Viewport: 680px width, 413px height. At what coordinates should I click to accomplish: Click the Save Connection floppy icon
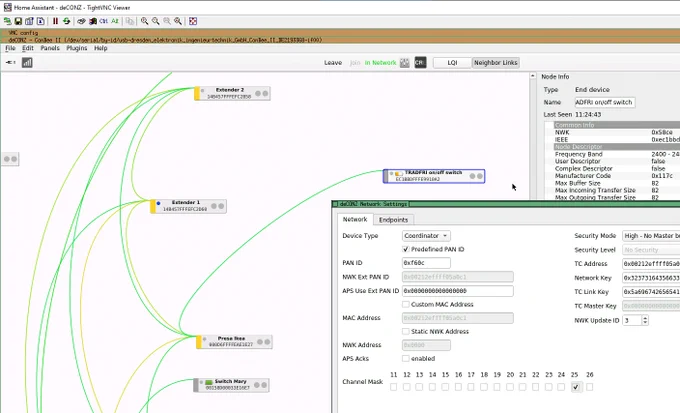click(x=18, y=21)
